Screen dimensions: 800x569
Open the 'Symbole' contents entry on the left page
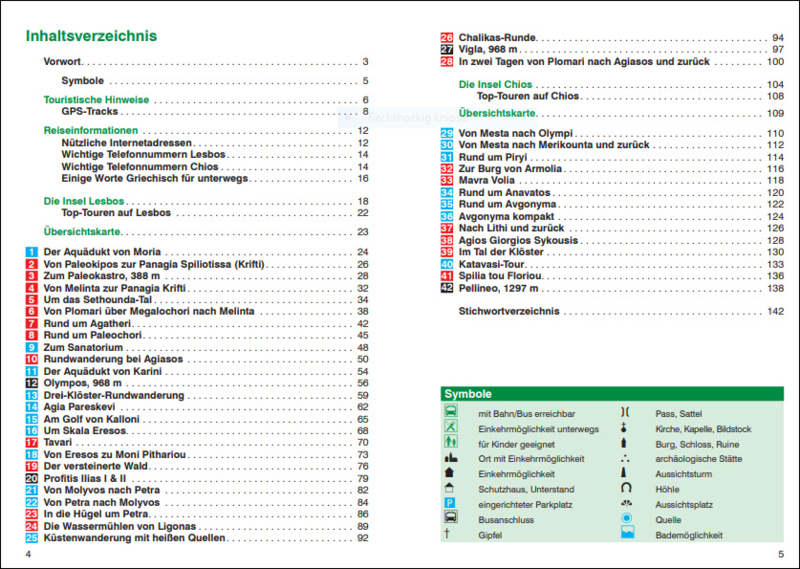coord(215,81)
